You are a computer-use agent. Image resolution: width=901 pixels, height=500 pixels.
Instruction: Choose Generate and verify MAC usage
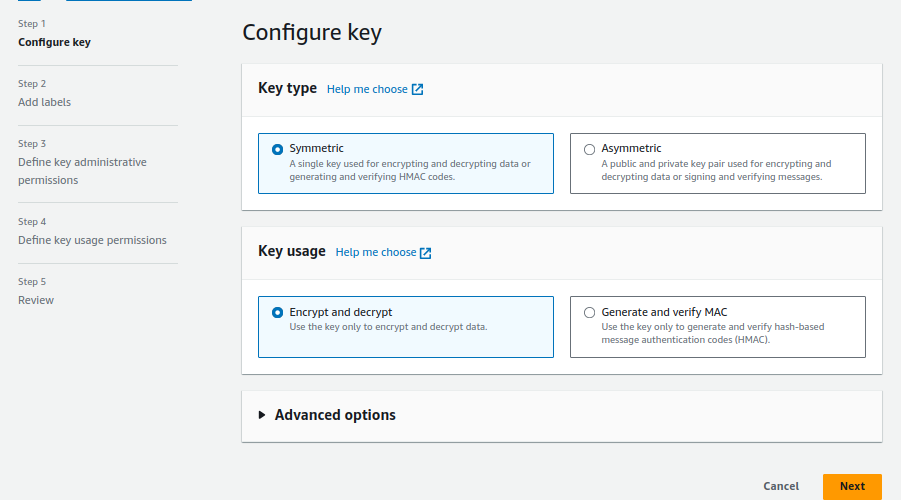[590, 313]
